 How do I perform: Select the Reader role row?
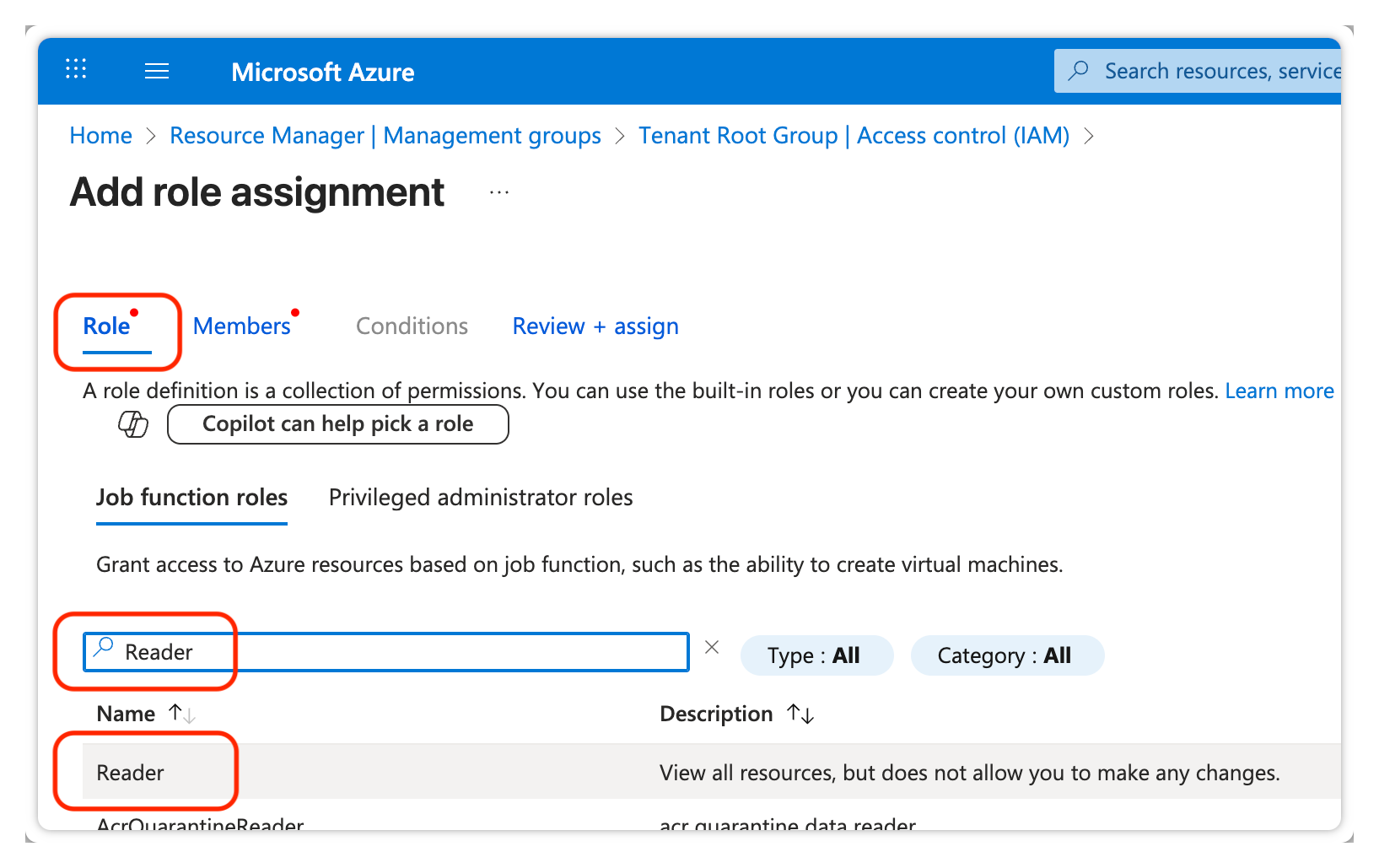click(x=712, y=772)
